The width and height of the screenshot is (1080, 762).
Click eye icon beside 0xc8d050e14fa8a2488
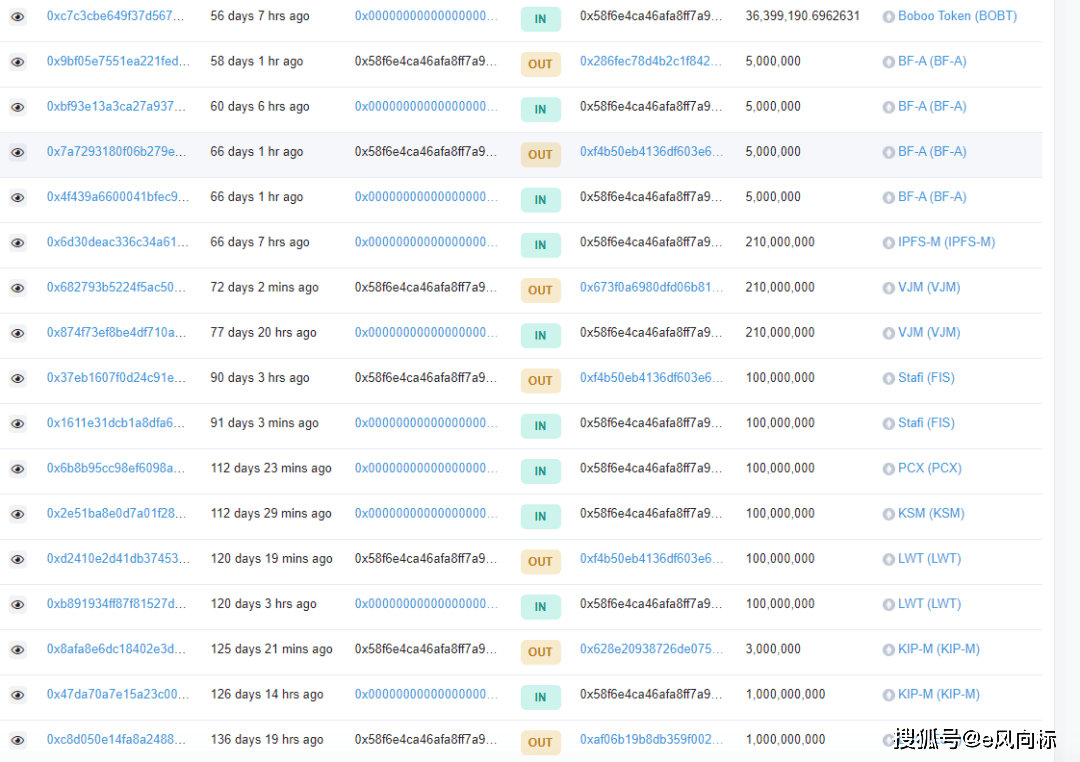tap(17, 740)
